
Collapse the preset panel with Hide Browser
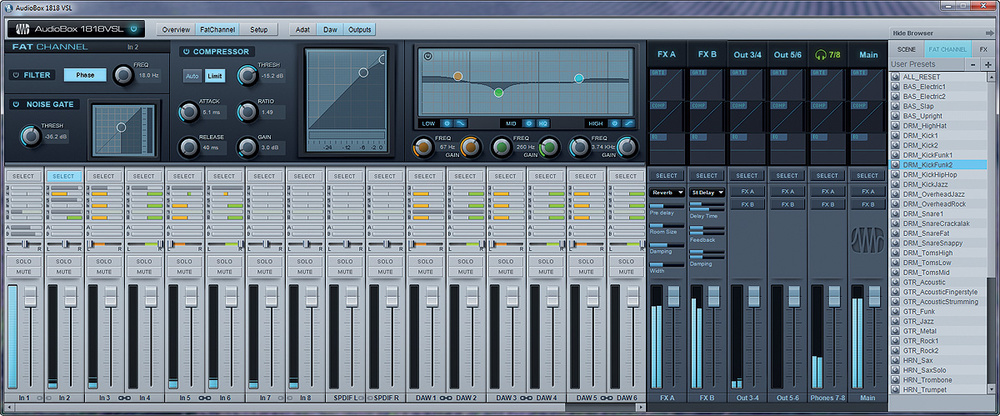click(912, 33)
